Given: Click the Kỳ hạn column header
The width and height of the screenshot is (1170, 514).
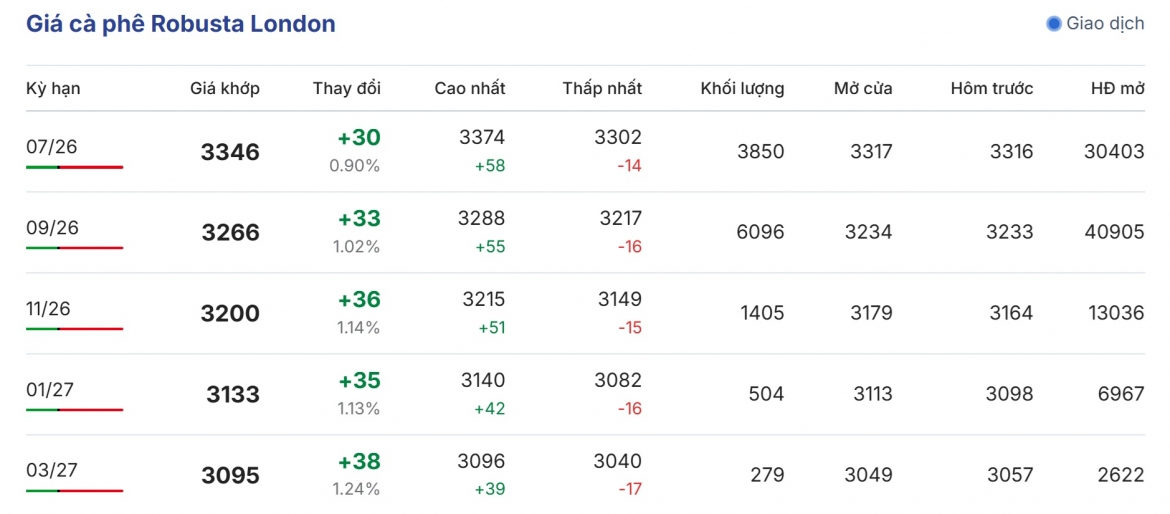Looking at the screenshot, I should click(x=53, y=89).
